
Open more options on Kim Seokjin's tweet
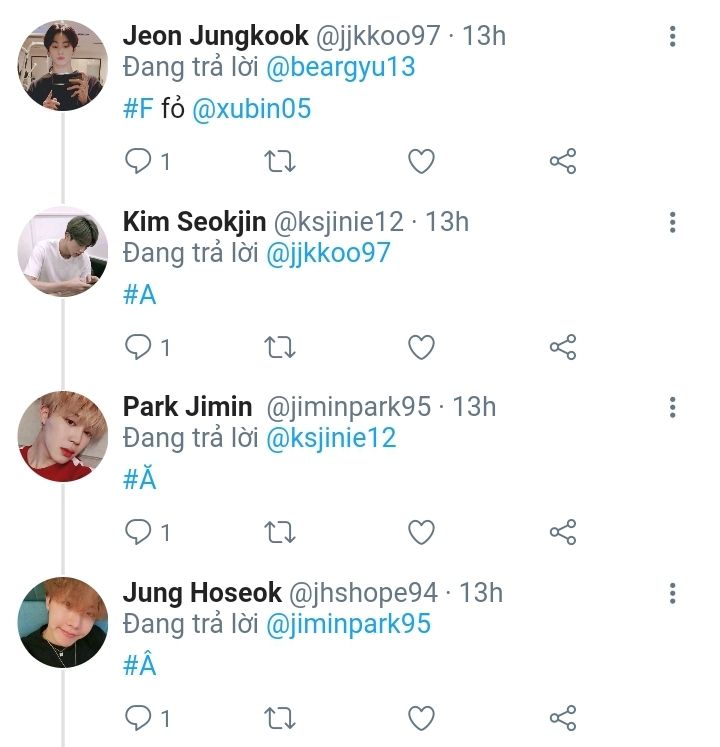tap(672, 222)
